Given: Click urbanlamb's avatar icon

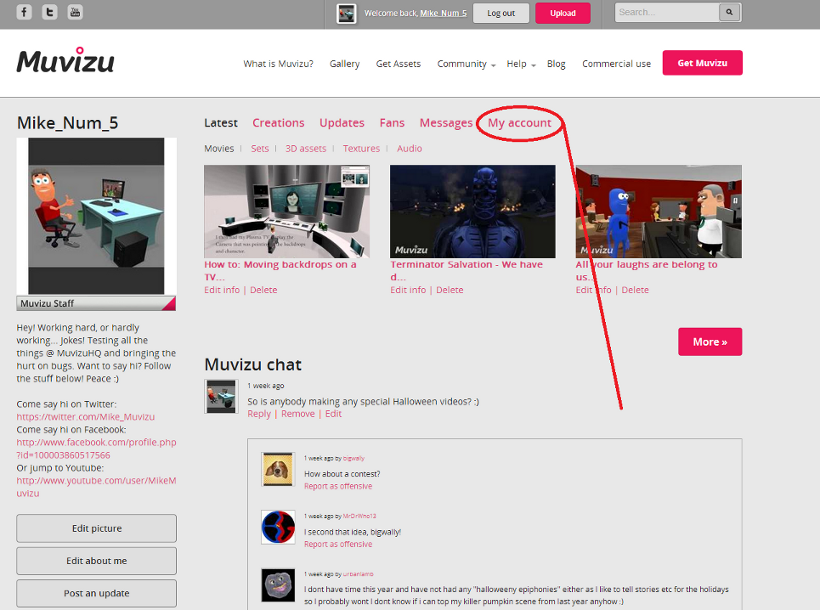Looking at the screenshot, I should 278,585.
